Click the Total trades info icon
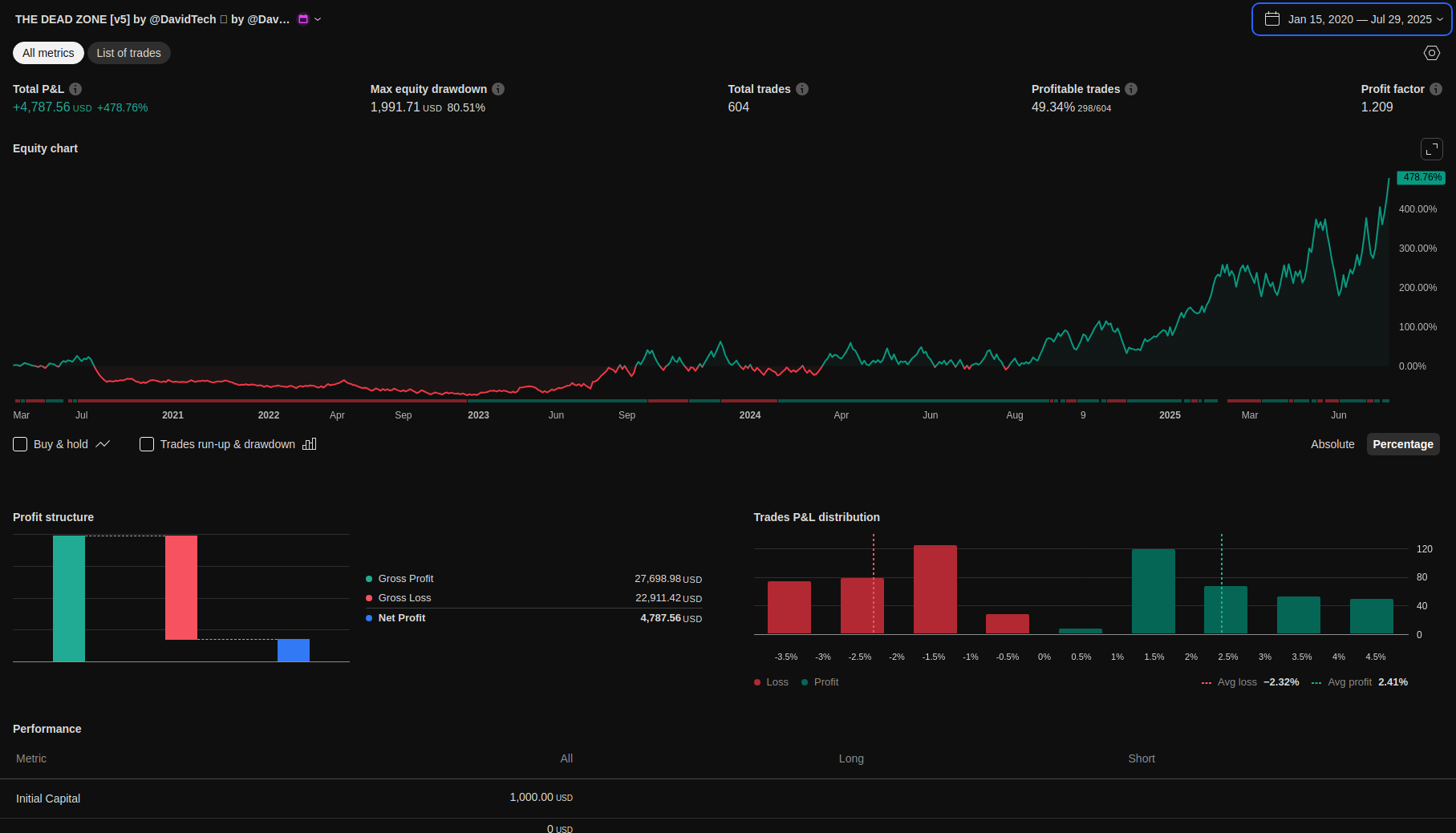The height and width of the screenshot is (833, 1456). point(802,89)
